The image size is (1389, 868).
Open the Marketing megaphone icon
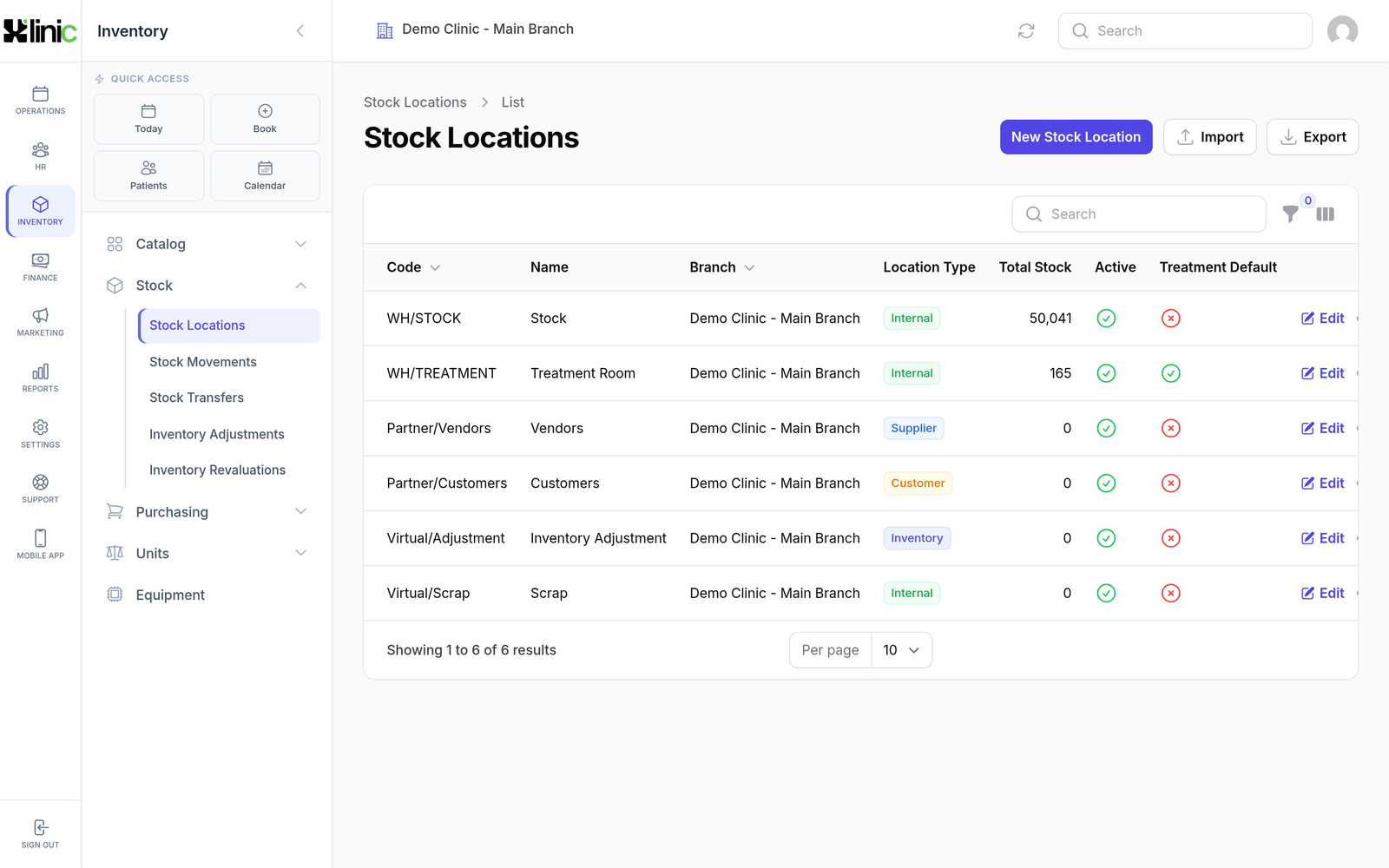coord(40,315)
